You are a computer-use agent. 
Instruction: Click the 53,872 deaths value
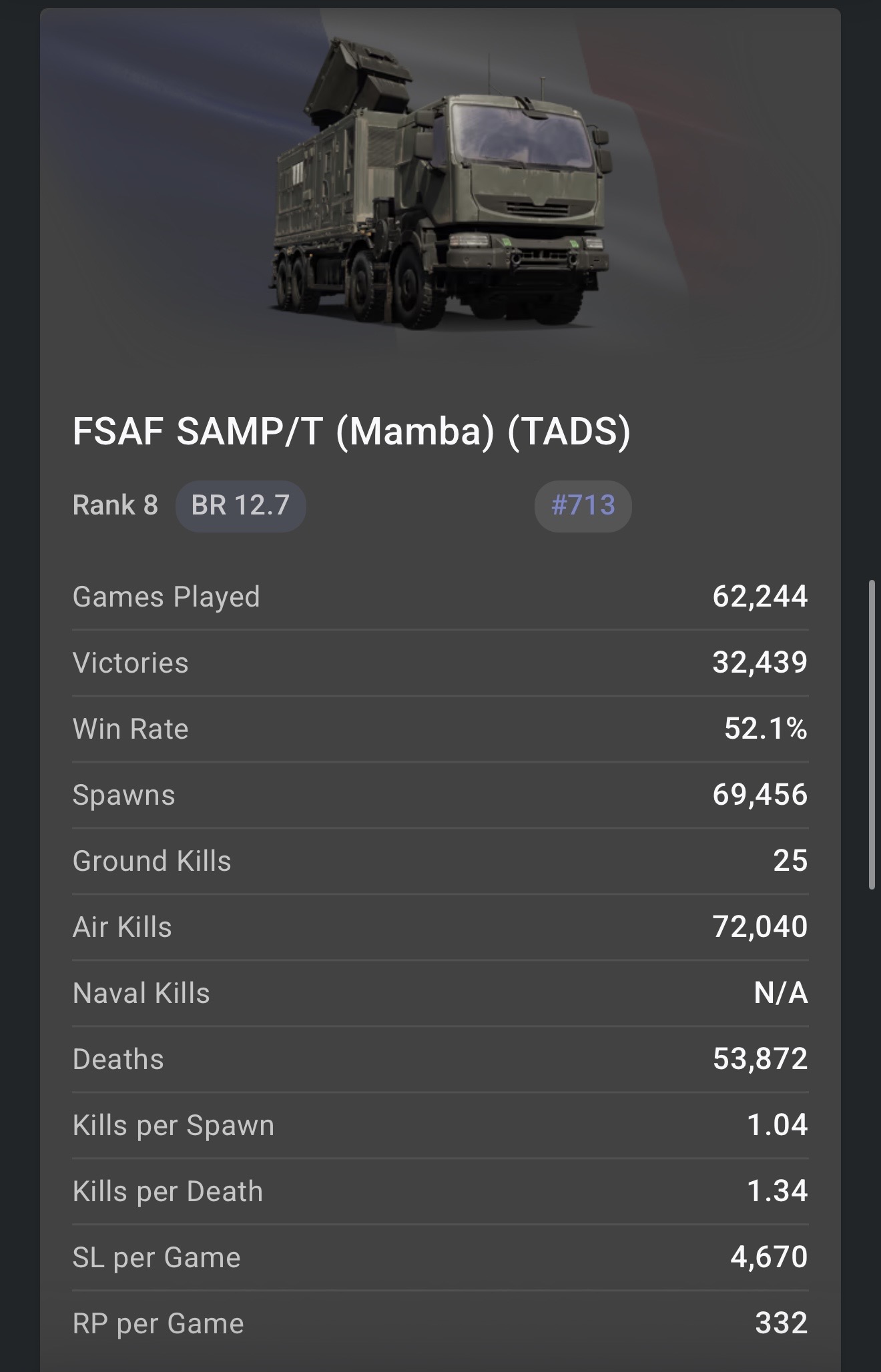[760, 1059]
